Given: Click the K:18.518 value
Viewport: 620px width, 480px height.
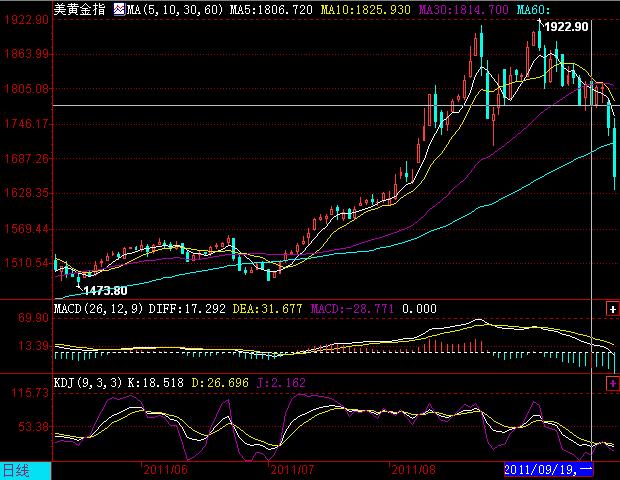Looking at the screenshot, I should tap(155, 382).
